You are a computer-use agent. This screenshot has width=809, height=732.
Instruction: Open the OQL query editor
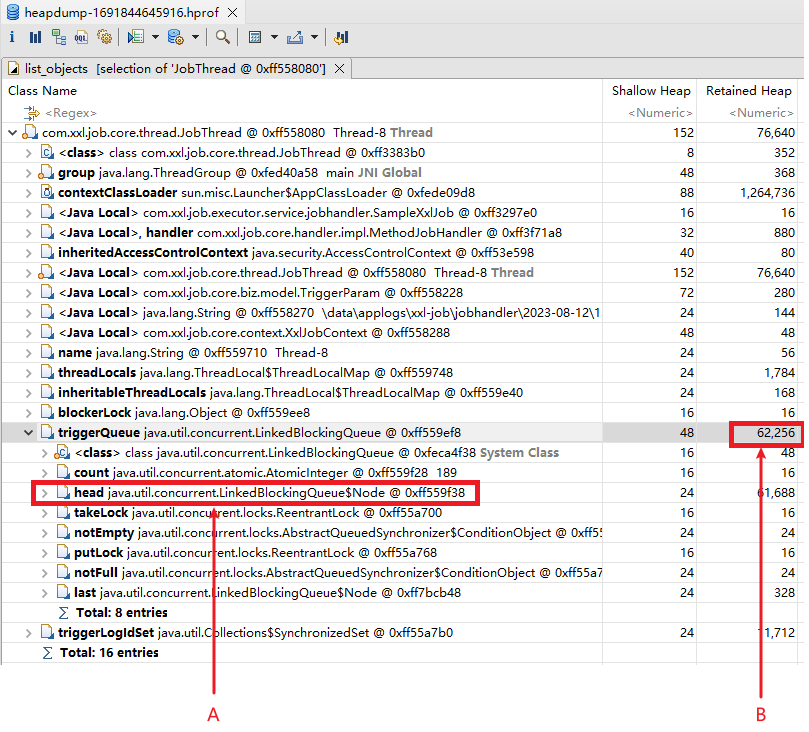pyautogui.click(x=81, y=38)
